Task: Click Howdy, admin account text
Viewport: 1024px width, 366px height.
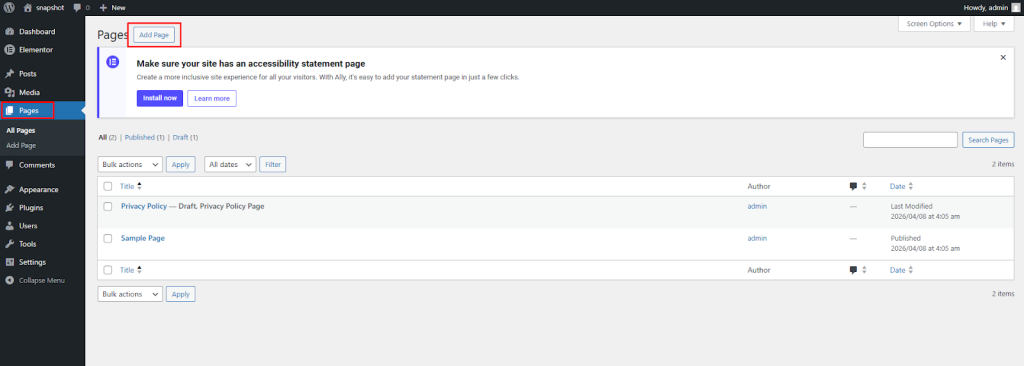Action: coord(985,8)
